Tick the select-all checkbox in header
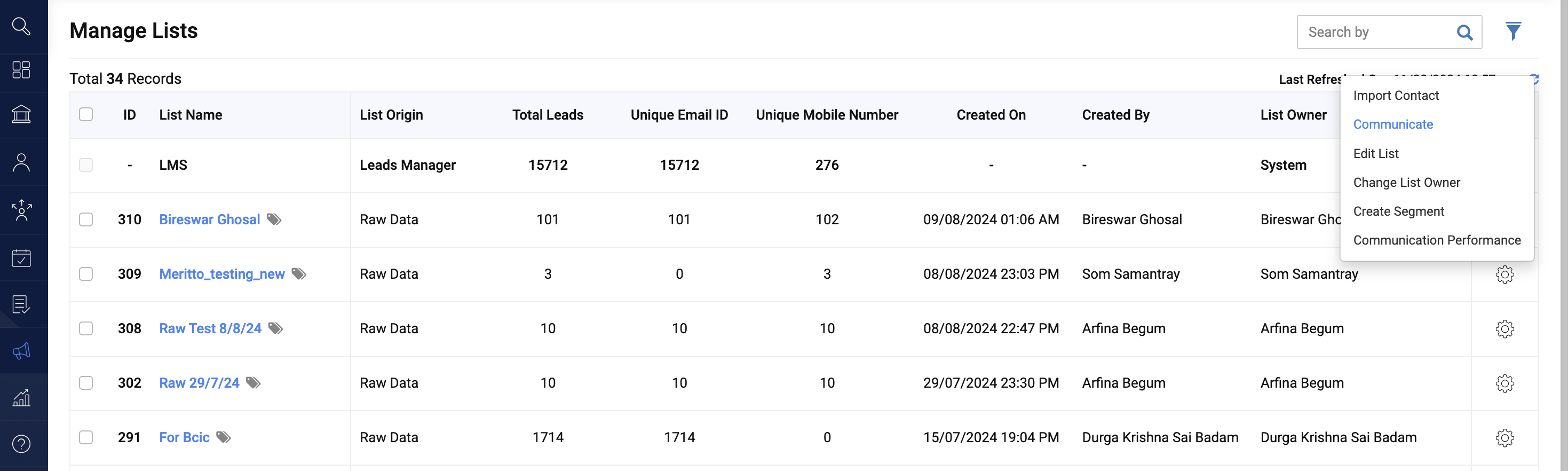Viewport: 1568px width, 471px height. (x=86, y=115)
